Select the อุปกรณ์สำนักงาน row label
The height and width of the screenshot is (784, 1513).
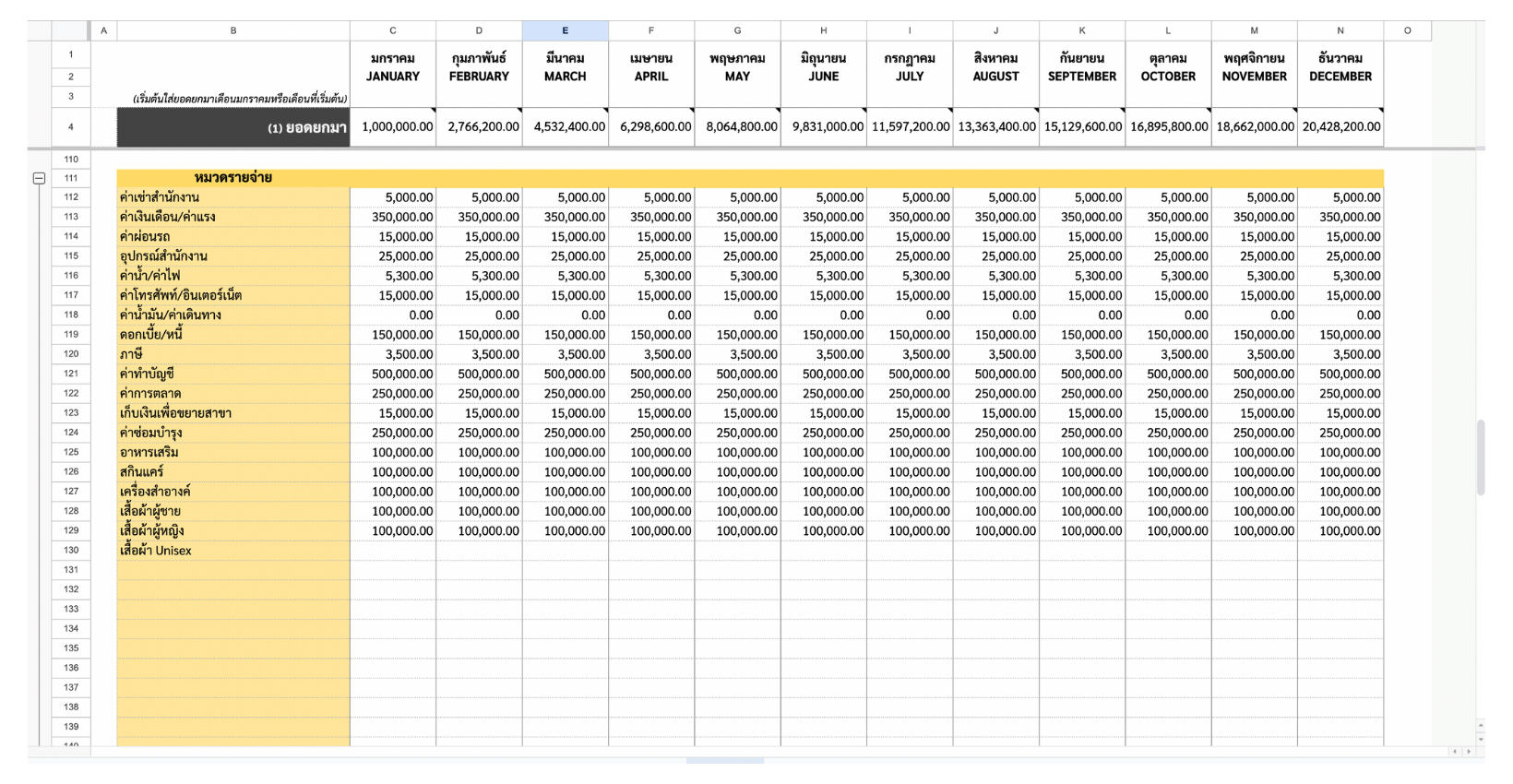[x=233, y=256]
